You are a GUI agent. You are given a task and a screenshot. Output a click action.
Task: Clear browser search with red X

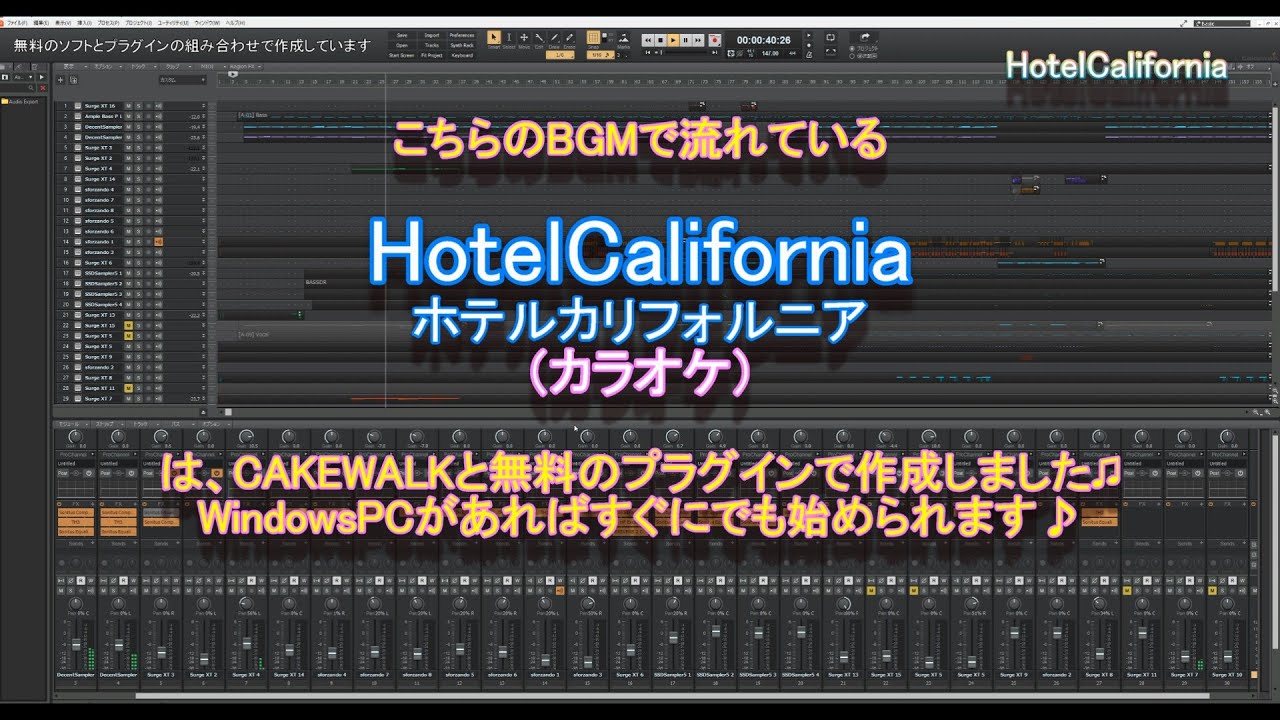[x=43, y=88]
